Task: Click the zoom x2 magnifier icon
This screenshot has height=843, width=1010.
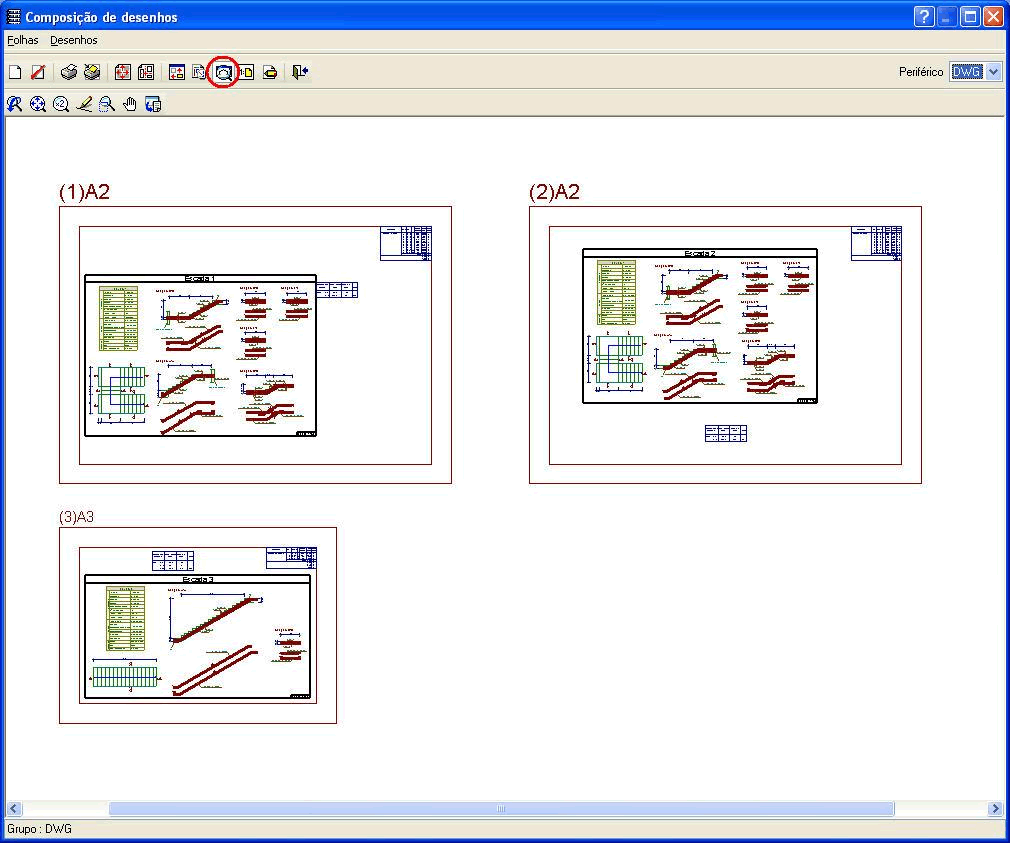Action: (x=61, y=104)
